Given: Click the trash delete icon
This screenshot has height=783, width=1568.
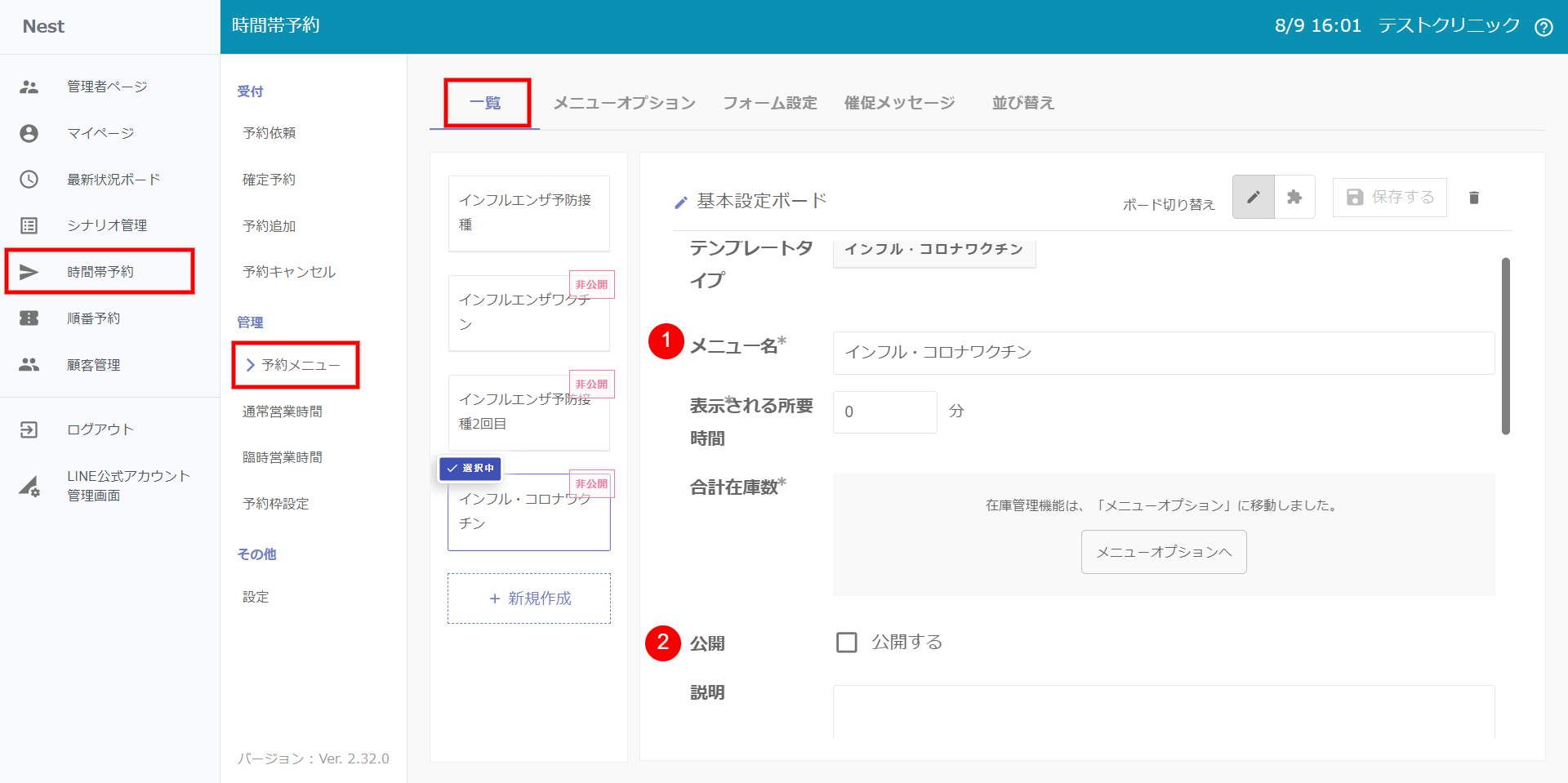Looking at the screenshot, I should pos(1473,198).
